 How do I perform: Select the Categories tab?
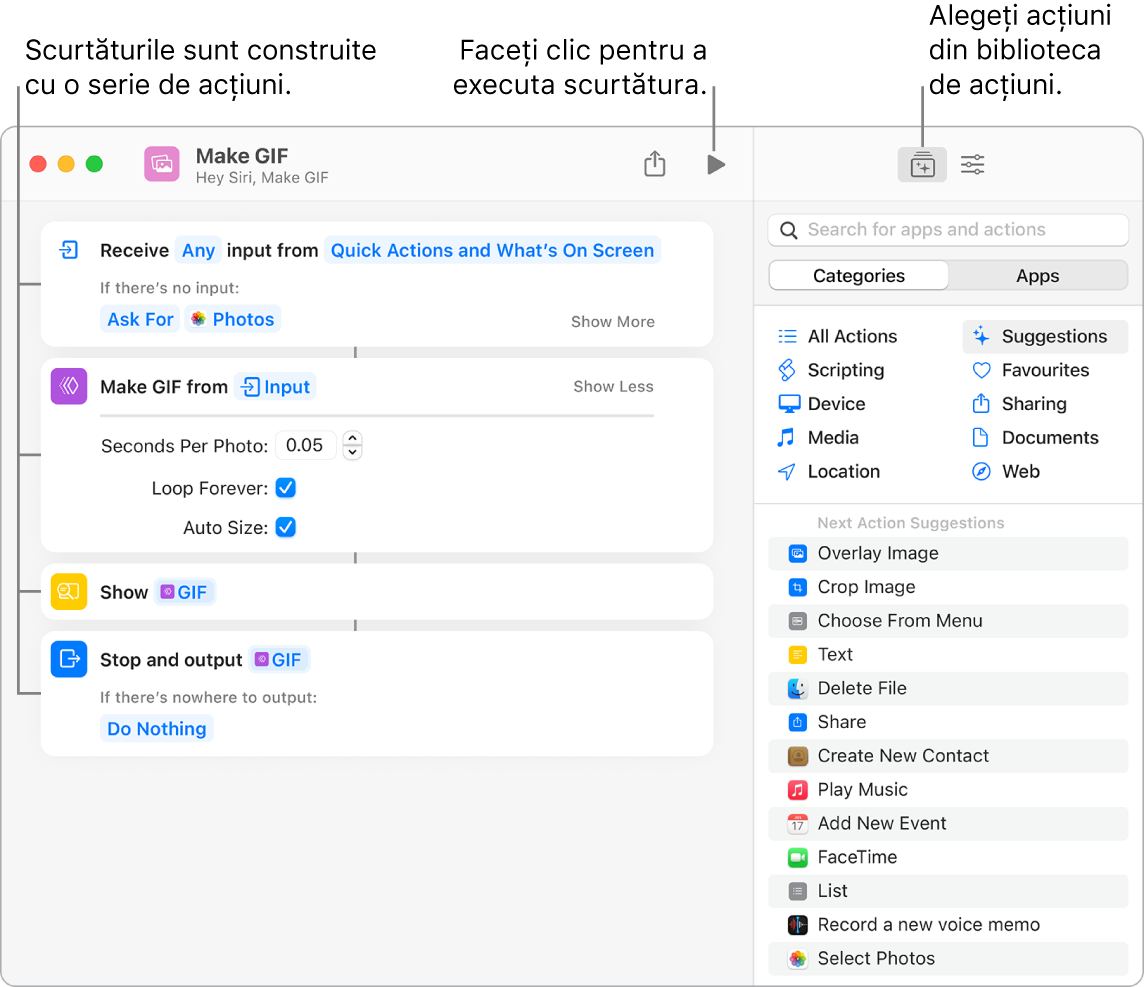[x=858, y=276]
